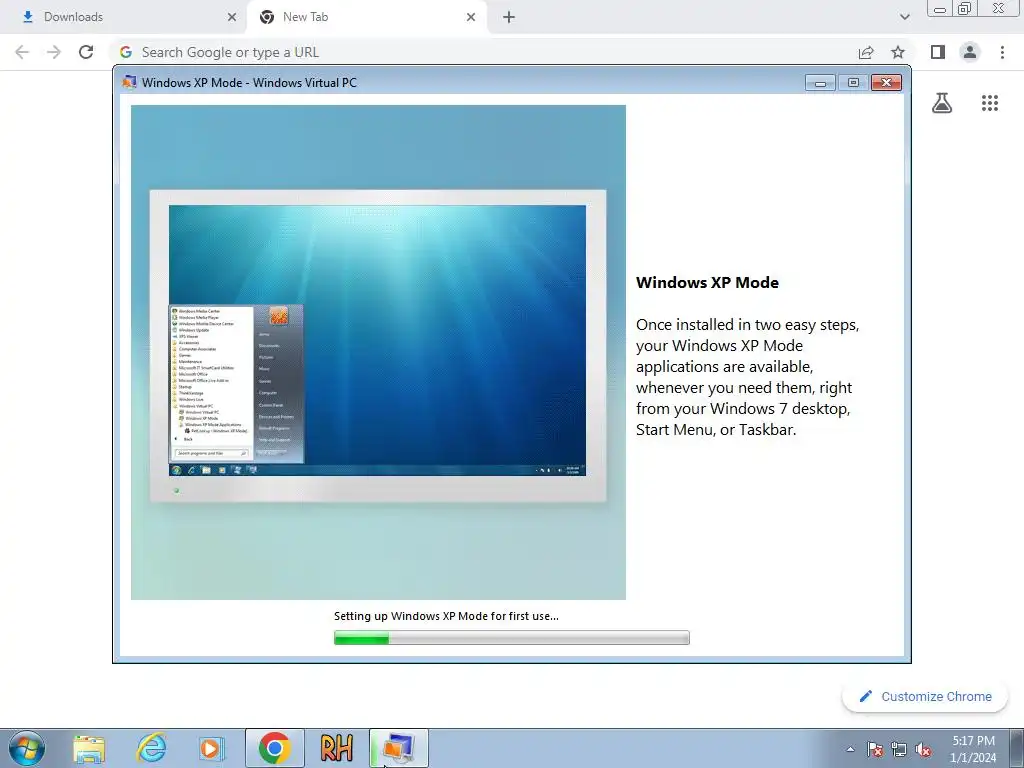The width and height of the screenshot is (1024, 768).
Task: Switch to the Downloads tab
Action: [x=124, y=17]
